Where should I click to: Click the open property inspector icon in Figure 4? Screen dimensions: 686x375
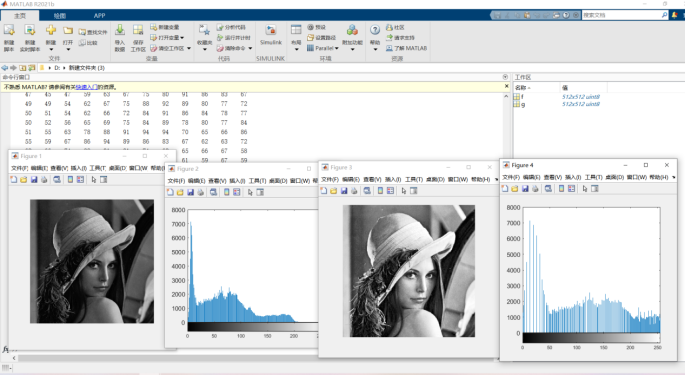(x=595, y=189)
